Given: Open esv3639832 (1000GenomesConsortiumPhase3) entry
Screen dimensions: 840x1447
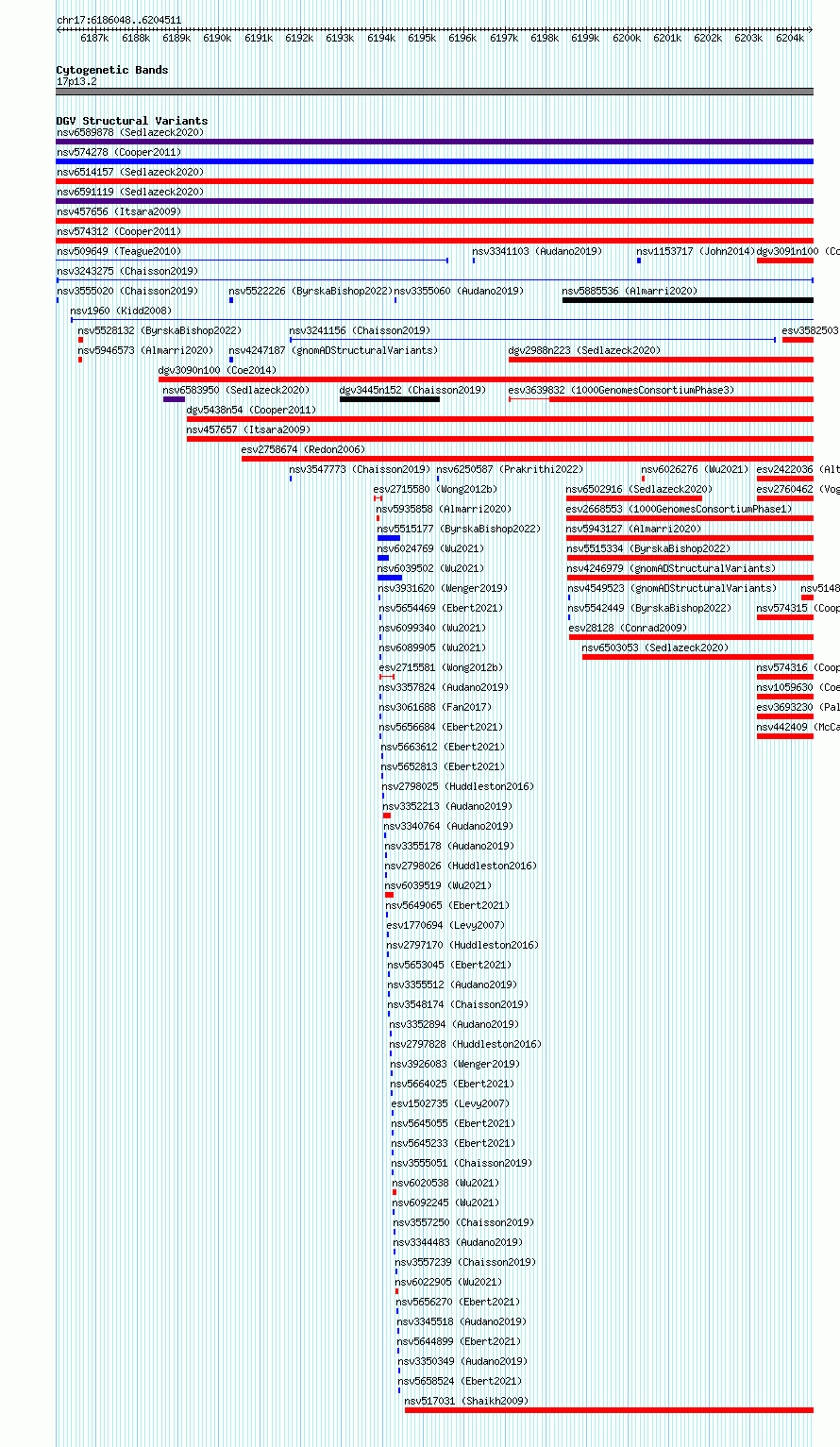Looking at the screenshot, I should 621,391.
